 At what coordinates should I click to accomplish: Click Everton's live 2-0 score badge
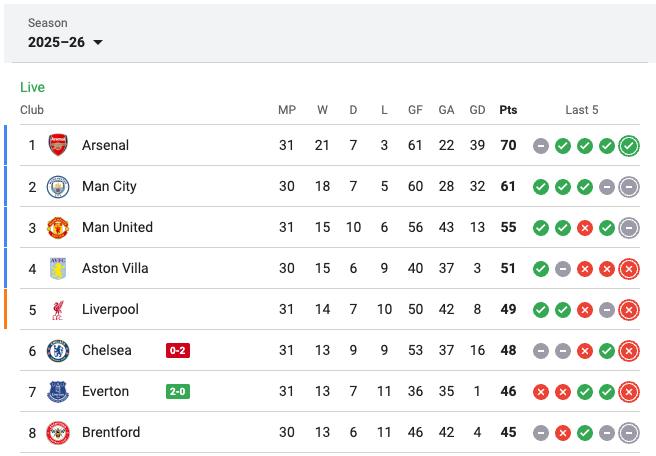[177, 391]
